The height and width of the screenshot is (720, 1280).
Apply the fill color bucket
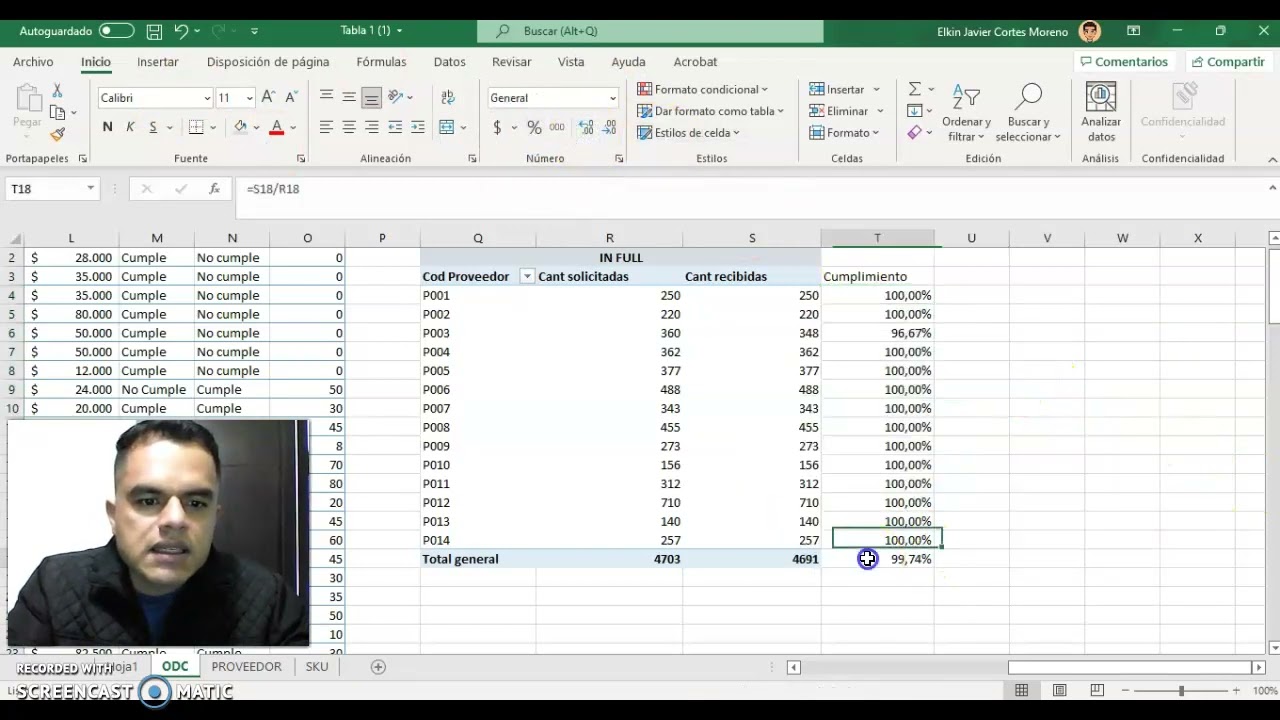click(x=240, y=127)
